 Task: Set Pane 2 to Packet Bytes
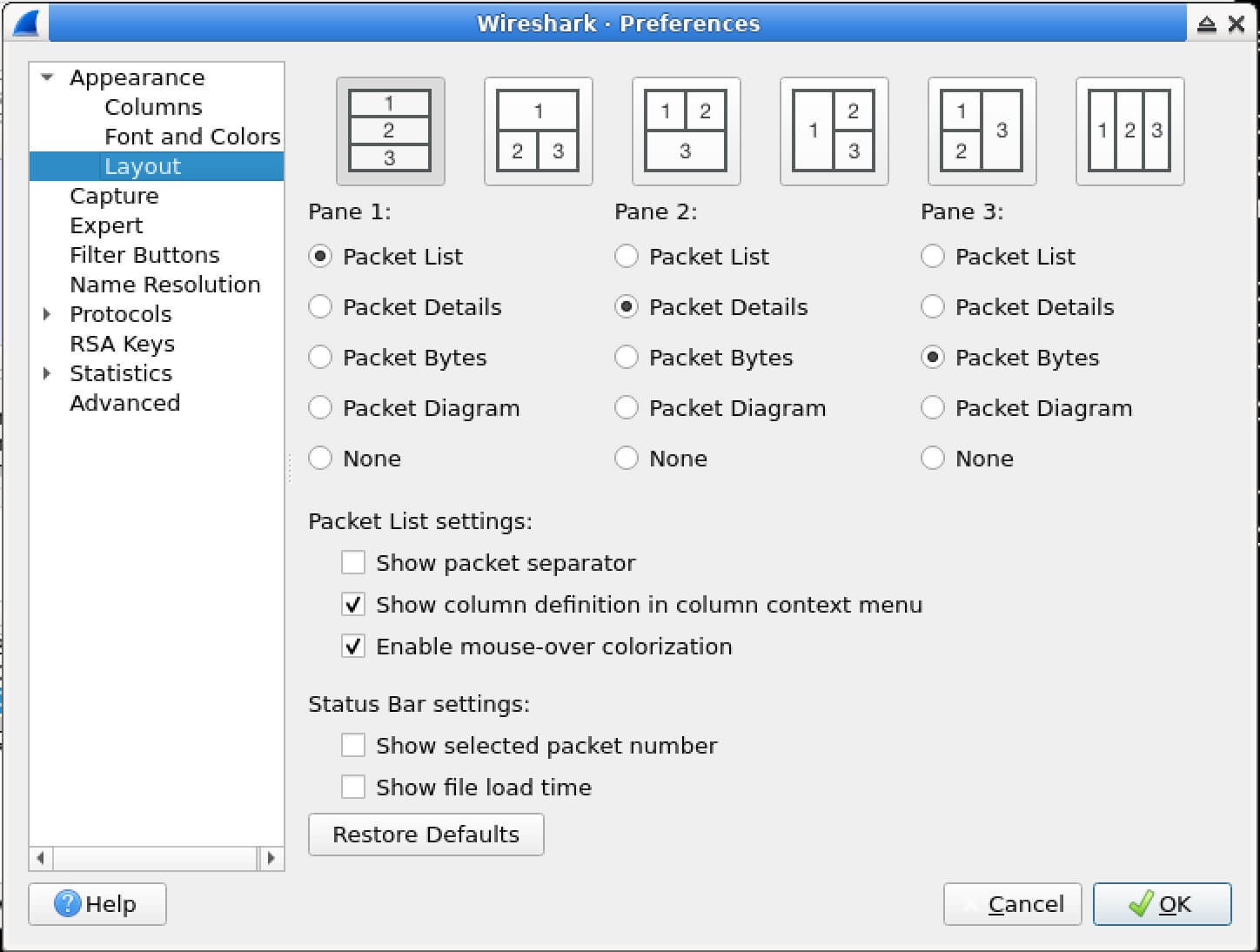tap(704, 358)
